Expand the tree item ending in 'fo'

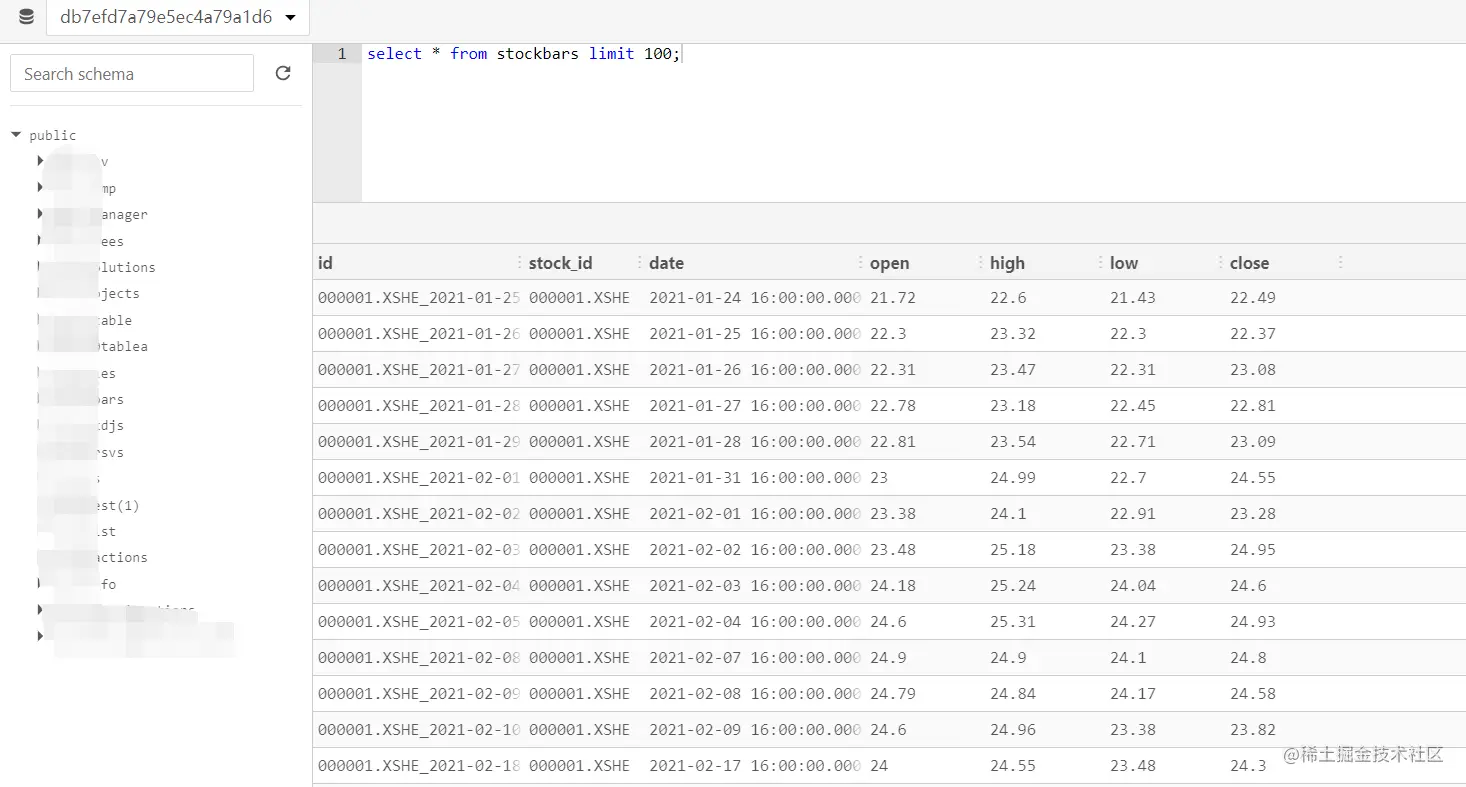click(x=40, y=584)
